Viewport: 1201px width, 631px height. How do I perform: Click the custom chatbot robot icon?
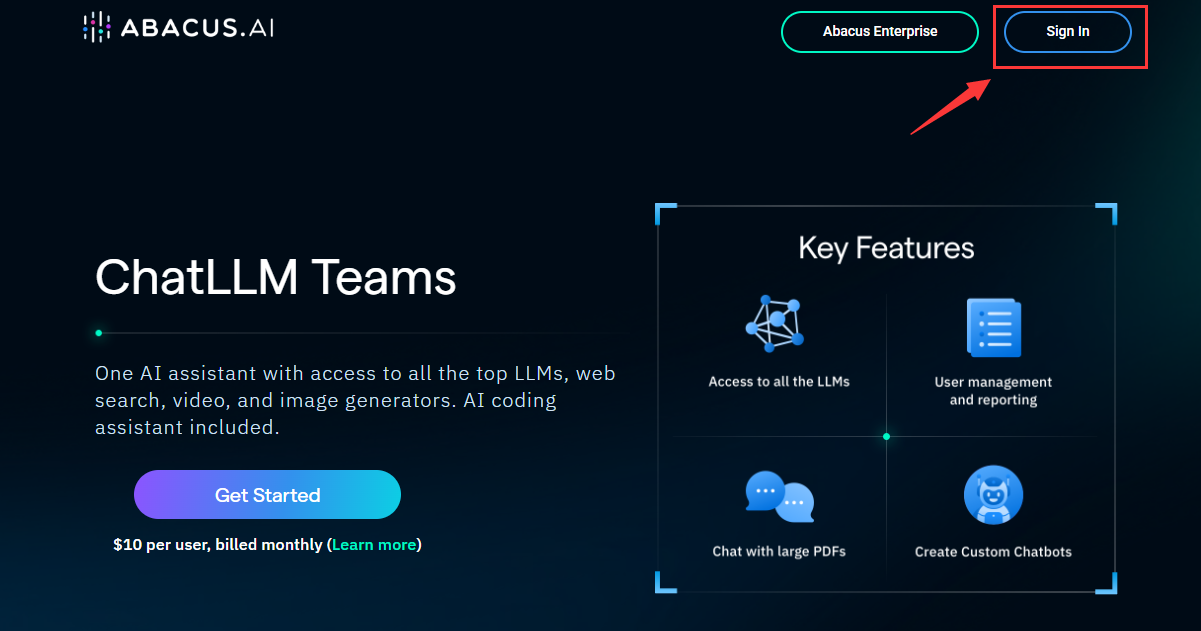point(993,495)
